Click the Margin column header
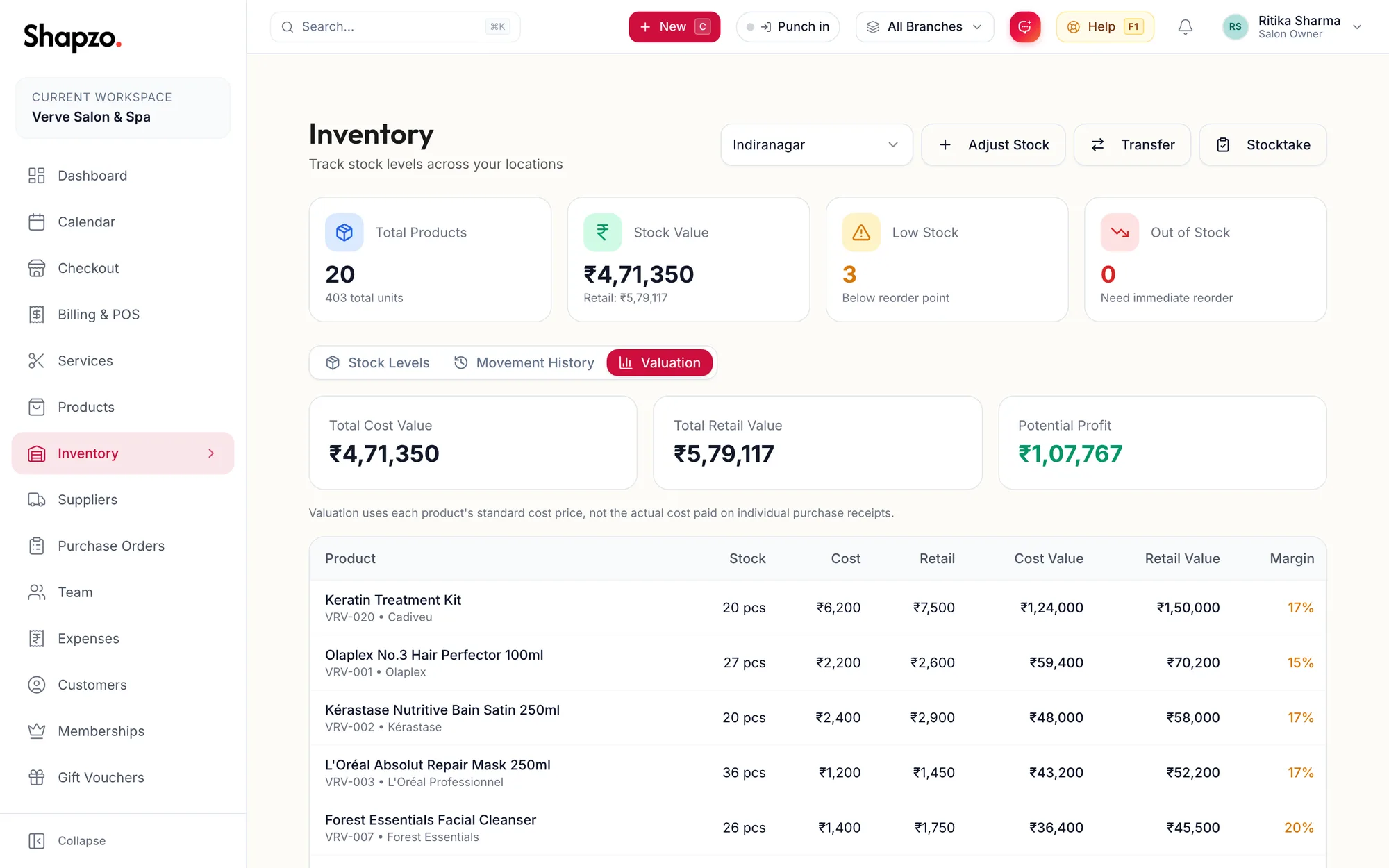1389x868 pixels. tap(1292, 559)
